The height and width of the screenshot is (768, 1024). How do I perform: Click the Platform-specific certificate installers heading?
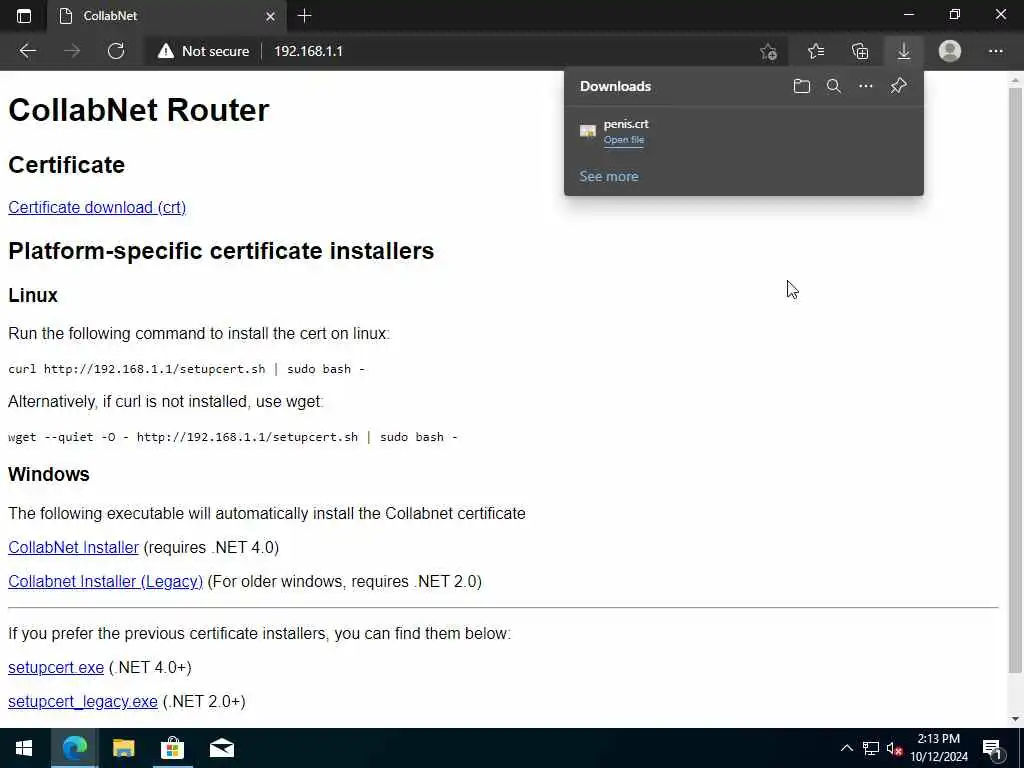221,251
